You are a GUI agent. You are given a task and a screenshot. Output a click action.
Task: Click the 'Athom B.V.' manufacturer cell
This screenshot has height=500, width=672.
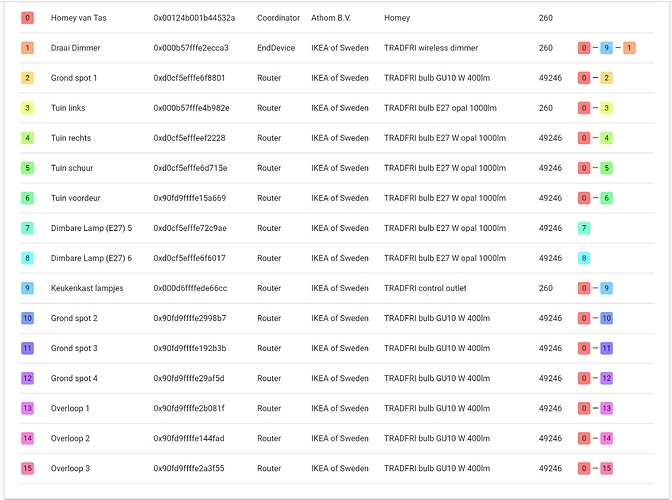coord(331,18)
